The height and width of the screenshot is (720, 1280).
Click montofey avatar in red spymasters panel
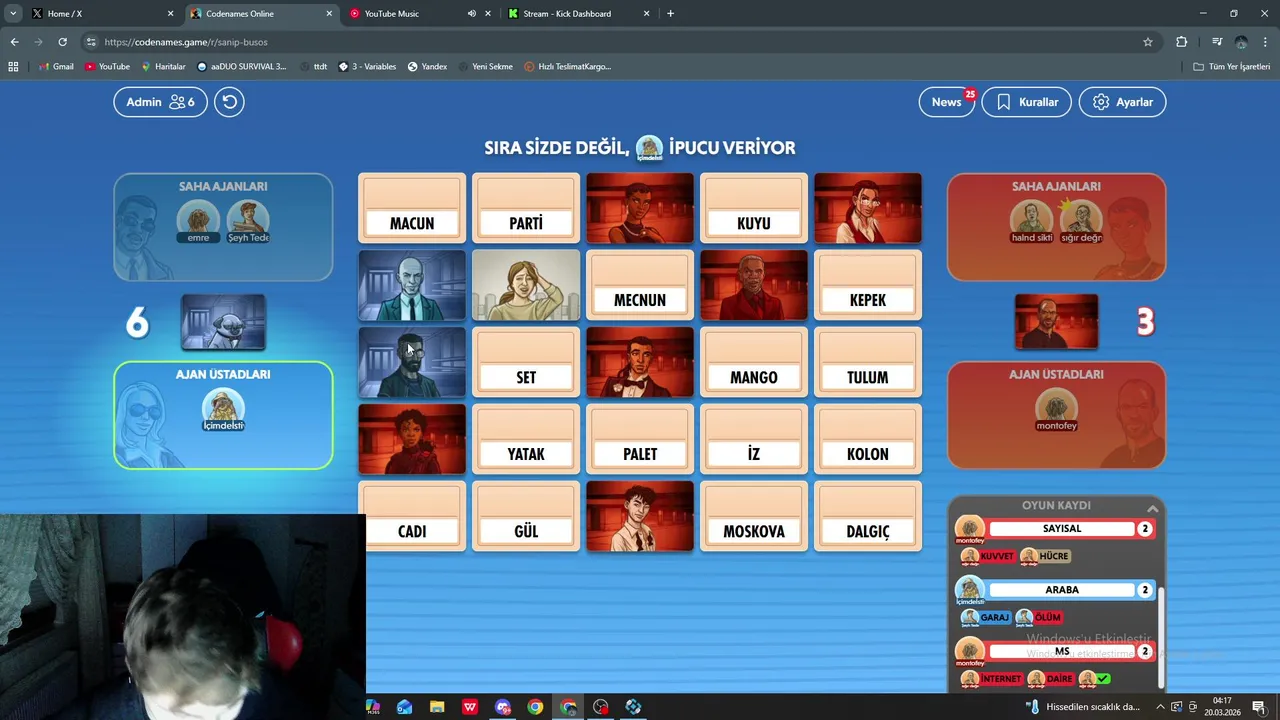1056,410
